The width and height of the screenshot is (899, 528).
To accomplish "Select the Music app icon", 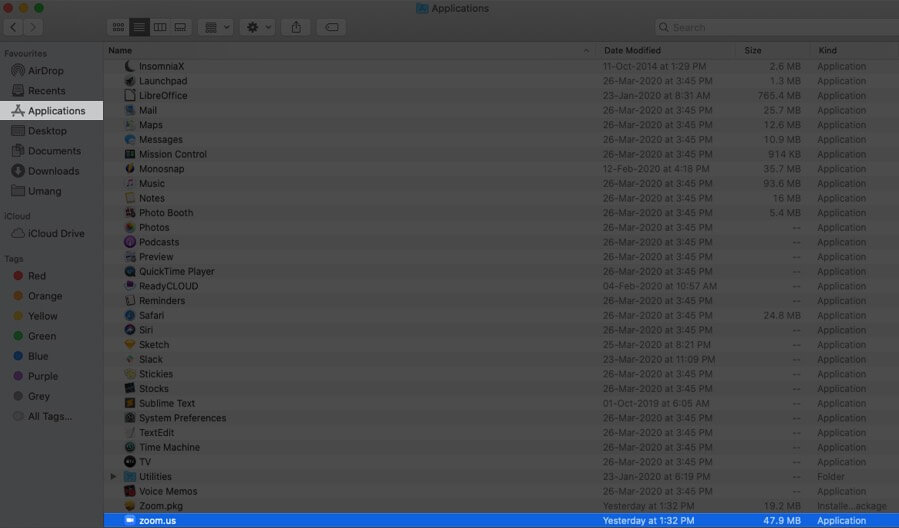I will [x=130, y=183].
